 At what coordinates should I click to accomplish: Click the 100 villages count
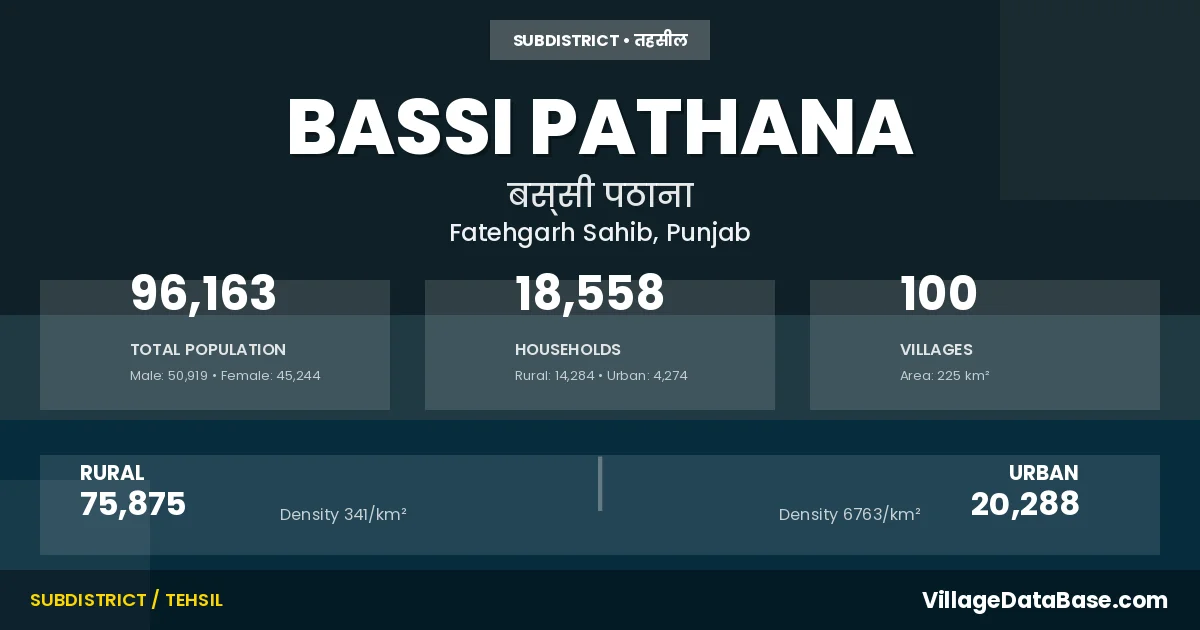click(938, 294)
